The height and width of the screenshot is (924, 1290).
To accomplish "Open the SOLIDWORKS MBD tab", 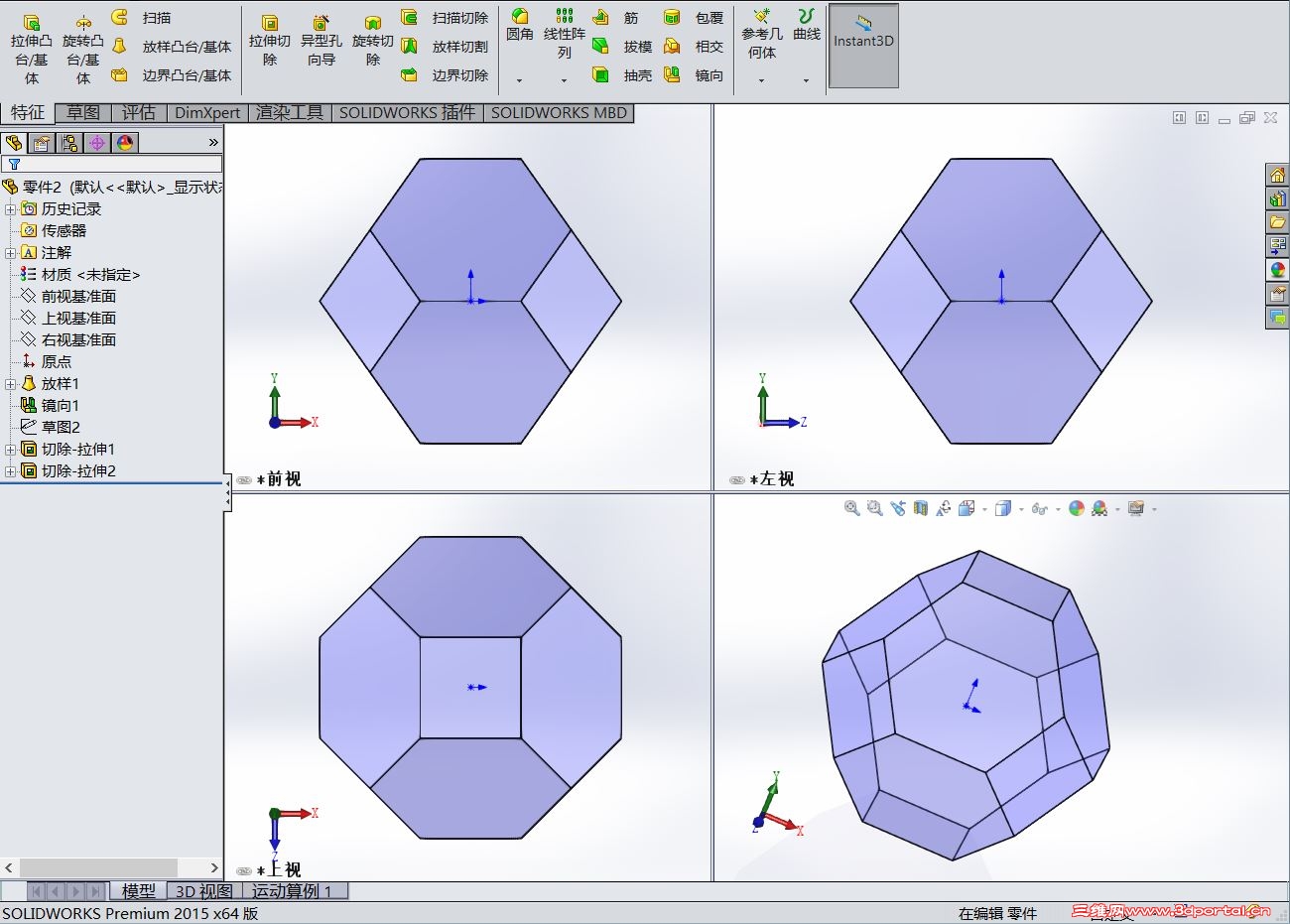I will pos(560,113).
